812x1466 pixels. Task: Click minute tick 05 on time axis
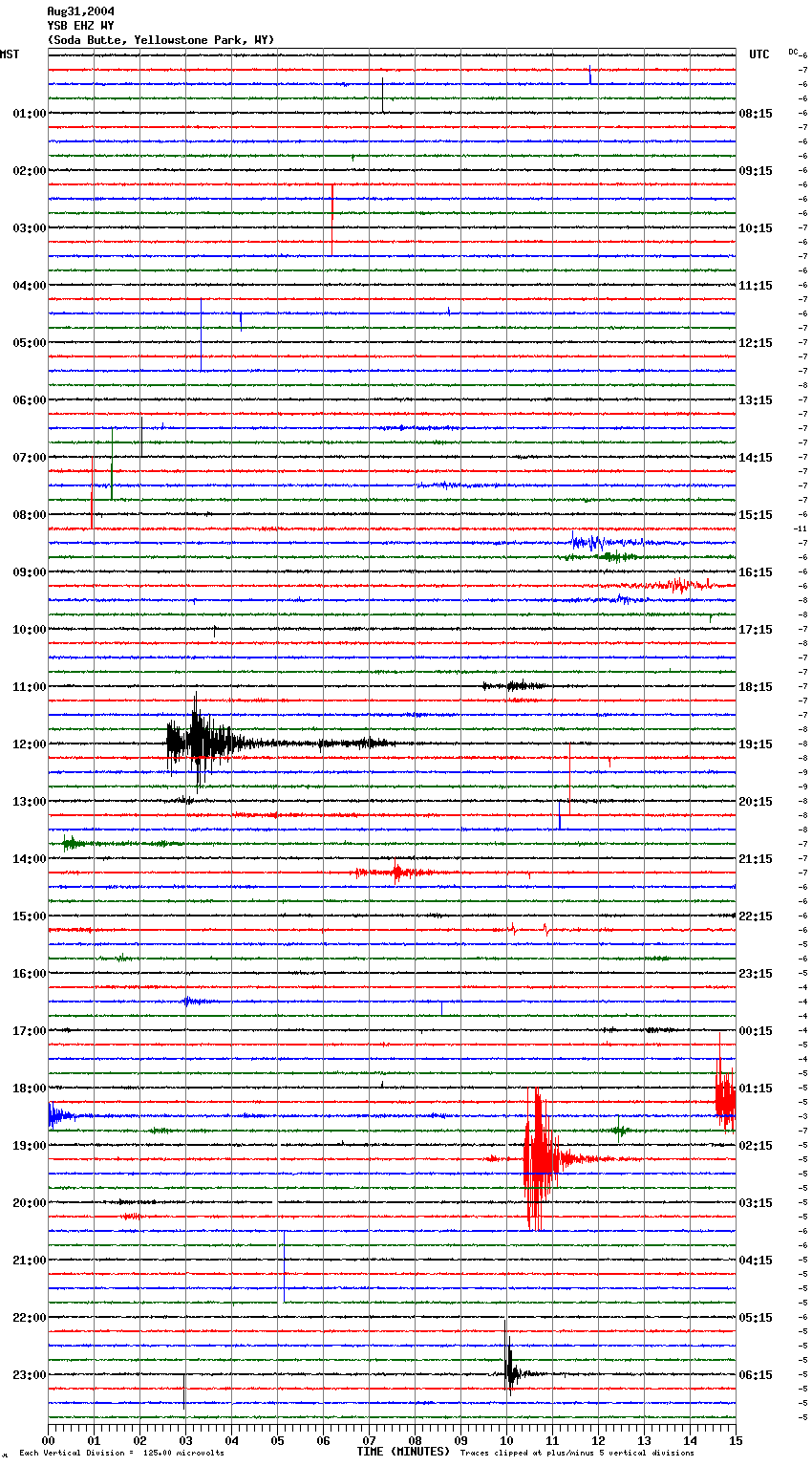coord(277,1440)
